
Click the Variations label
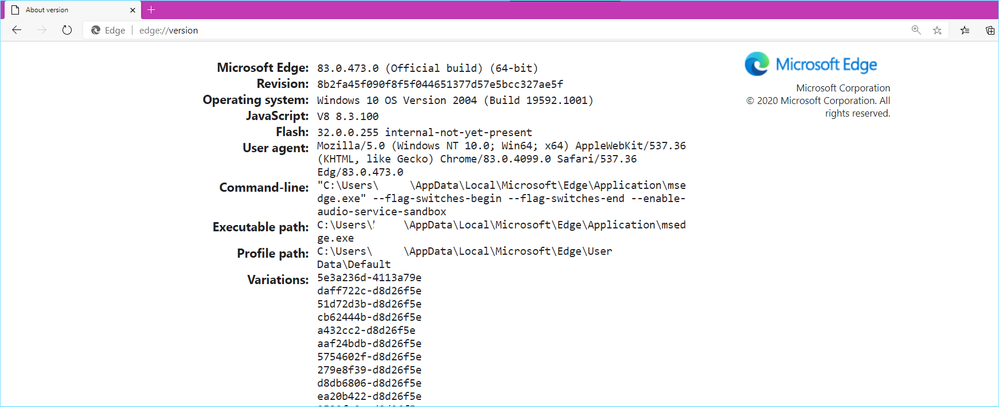278,280
